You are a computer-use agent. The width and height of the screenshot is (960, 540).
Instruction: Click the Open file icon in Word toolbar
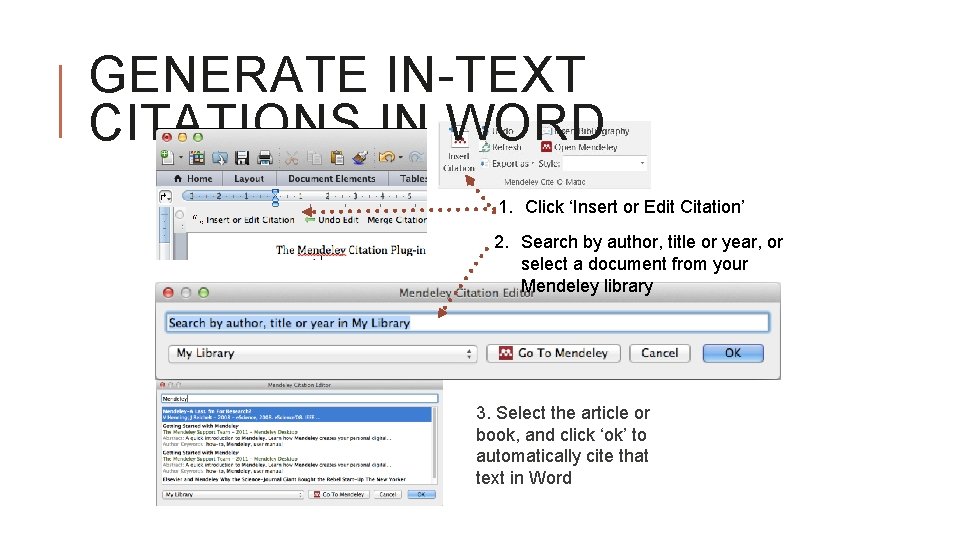[219, 158]
